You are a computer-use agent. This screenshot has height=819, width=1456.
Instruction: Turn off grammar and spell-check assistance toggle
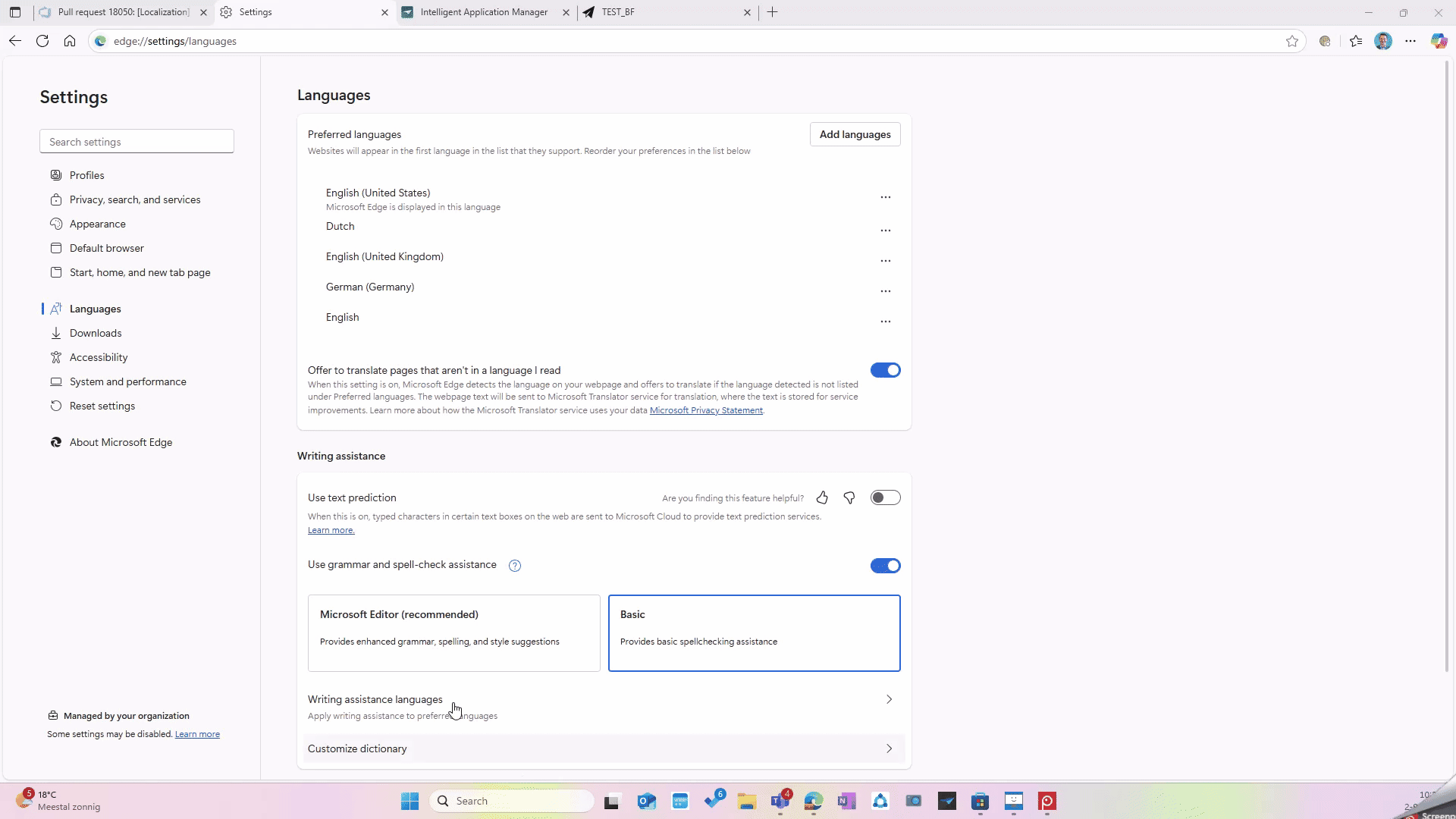[885, 566]
